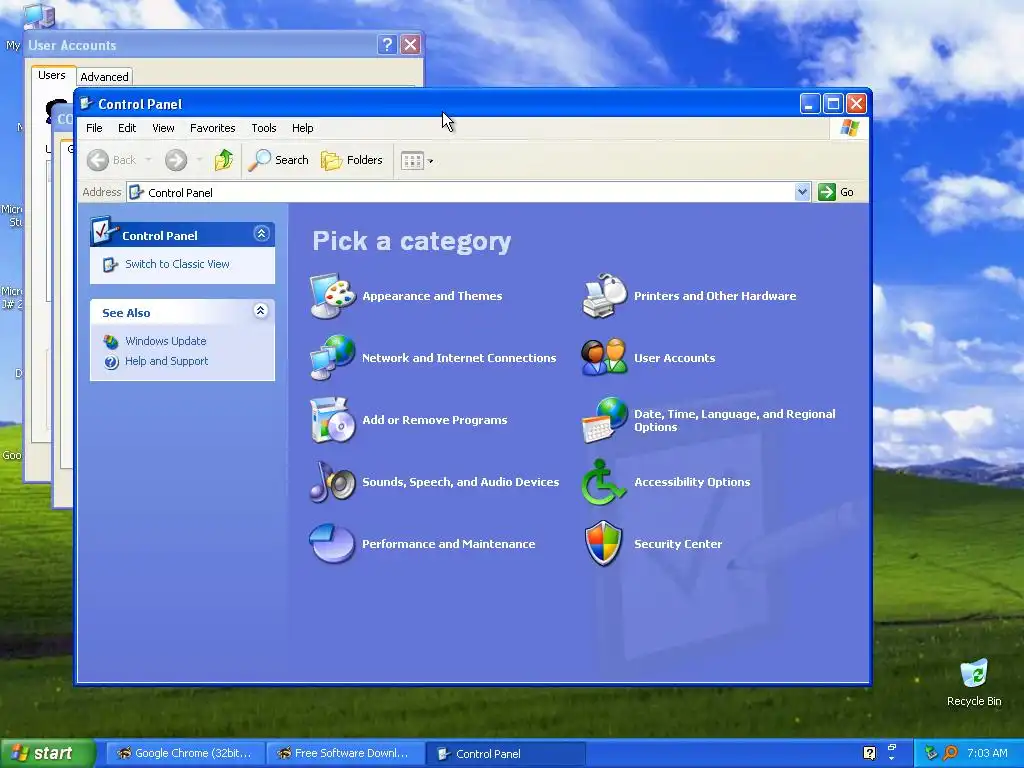Click the Back toolbar button
The height and width of the screenshot is (768, 1024).
[112, 160]
